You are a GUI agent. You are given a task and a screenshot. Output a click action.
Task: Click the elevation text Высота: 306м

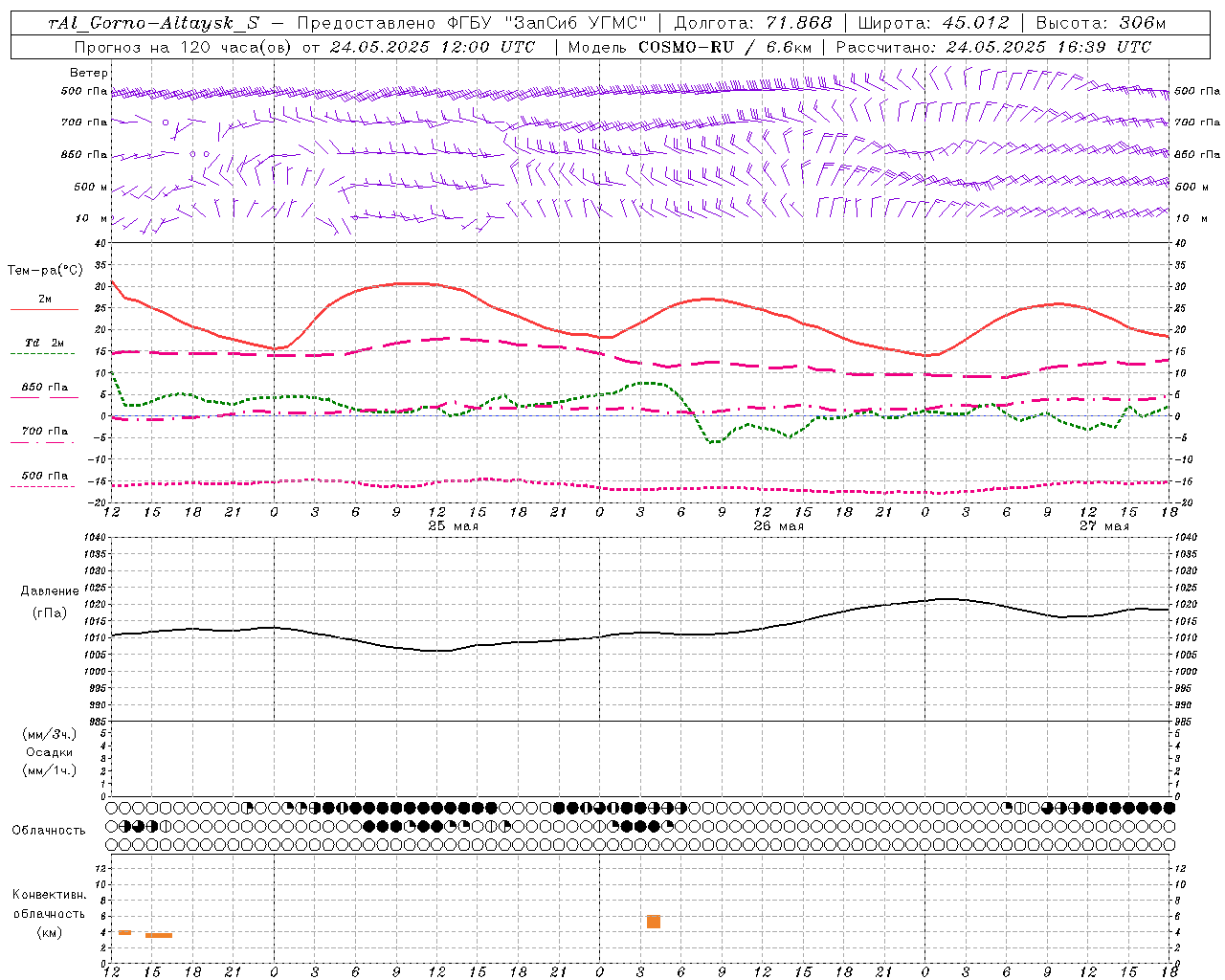[1101, 23]
